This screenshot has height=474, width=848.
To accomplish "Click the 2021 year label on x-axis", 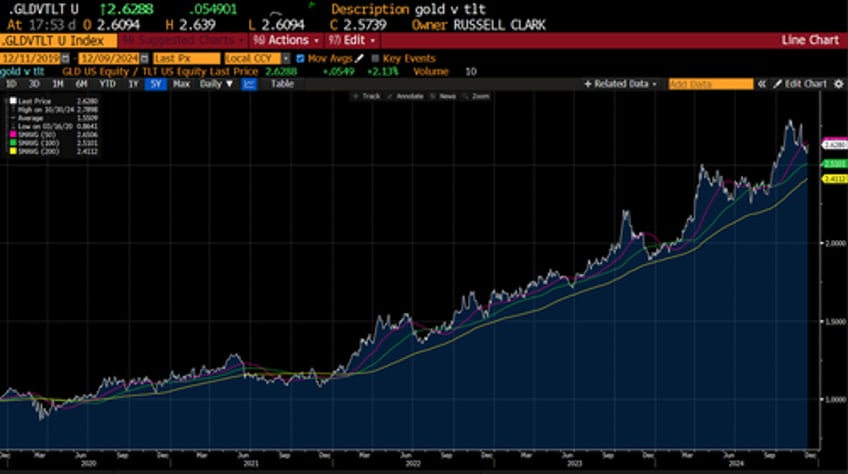I will 251,464.
